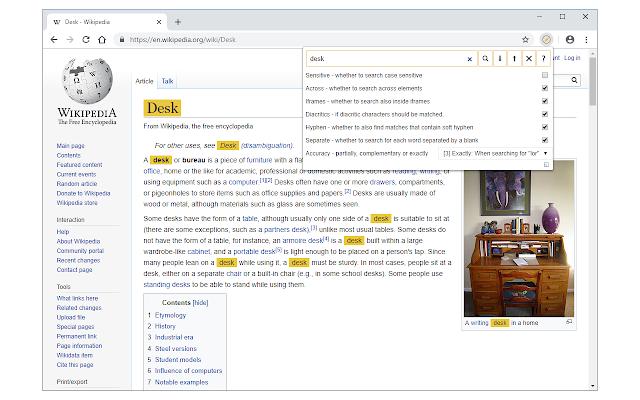Toggle the Separate words checkbox

click(x=544, y=140)
